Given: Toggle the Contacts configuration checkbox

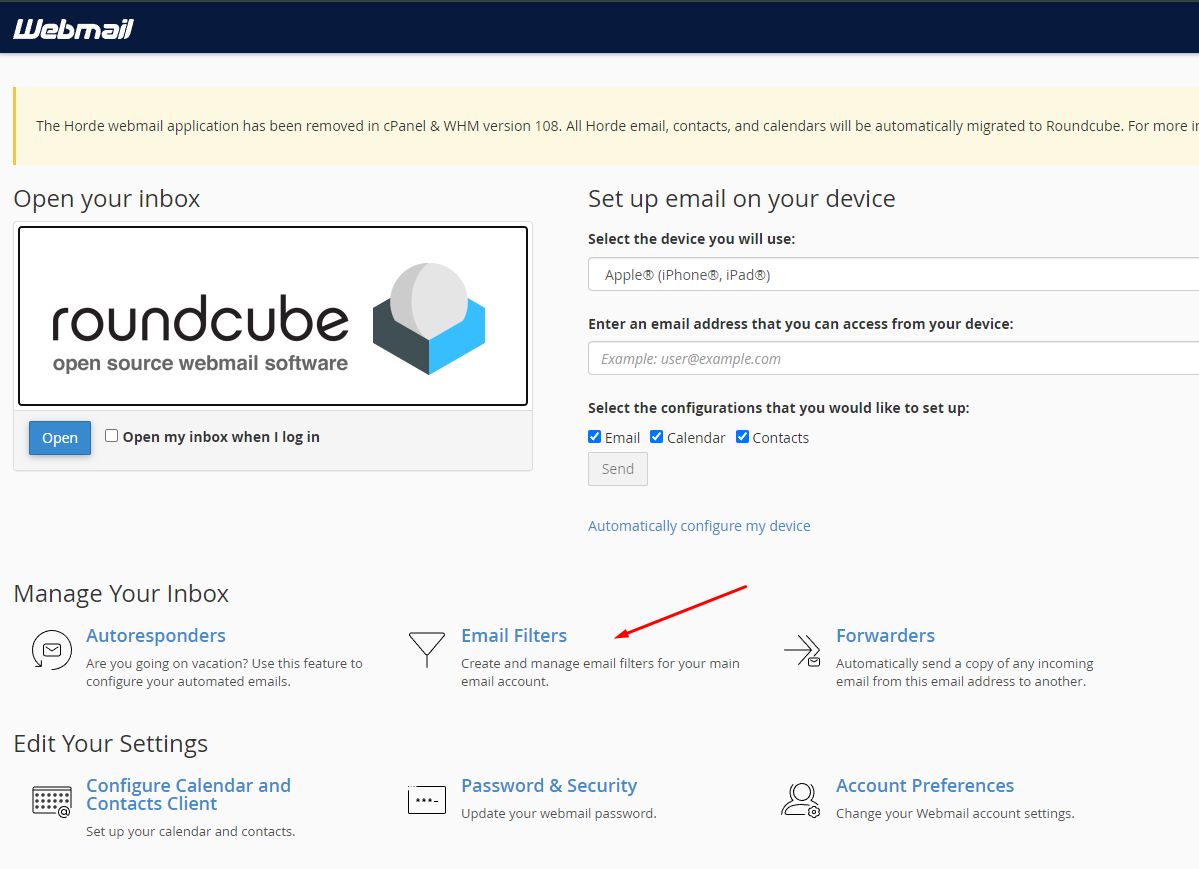Looking at the screenshot, I should click(743, 437).
